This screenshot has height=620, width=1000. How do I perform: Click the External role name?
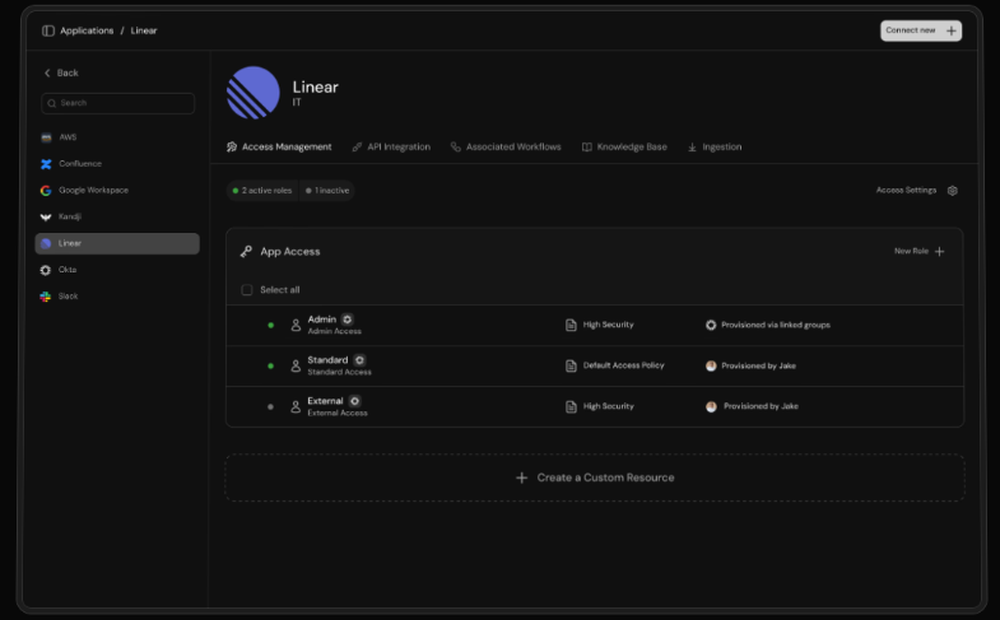tap(325, 401)
